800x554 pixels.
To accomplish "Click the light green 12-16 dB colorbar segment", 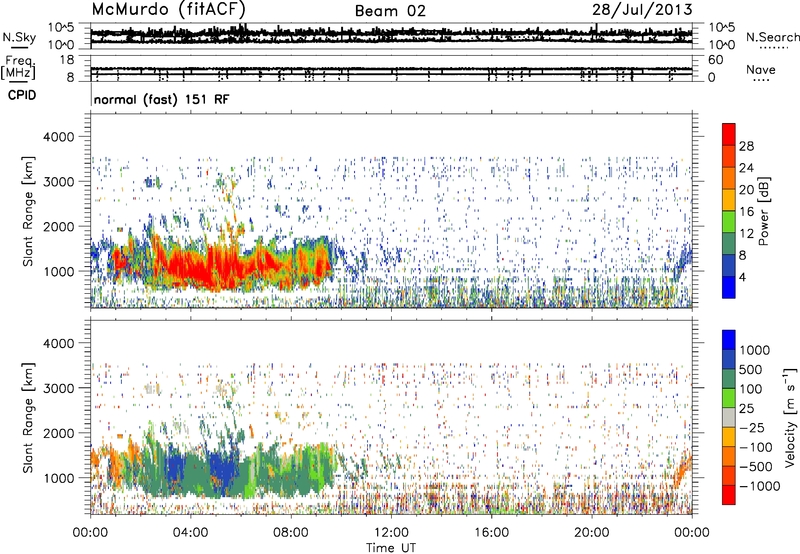I will (x=729, y=222).
